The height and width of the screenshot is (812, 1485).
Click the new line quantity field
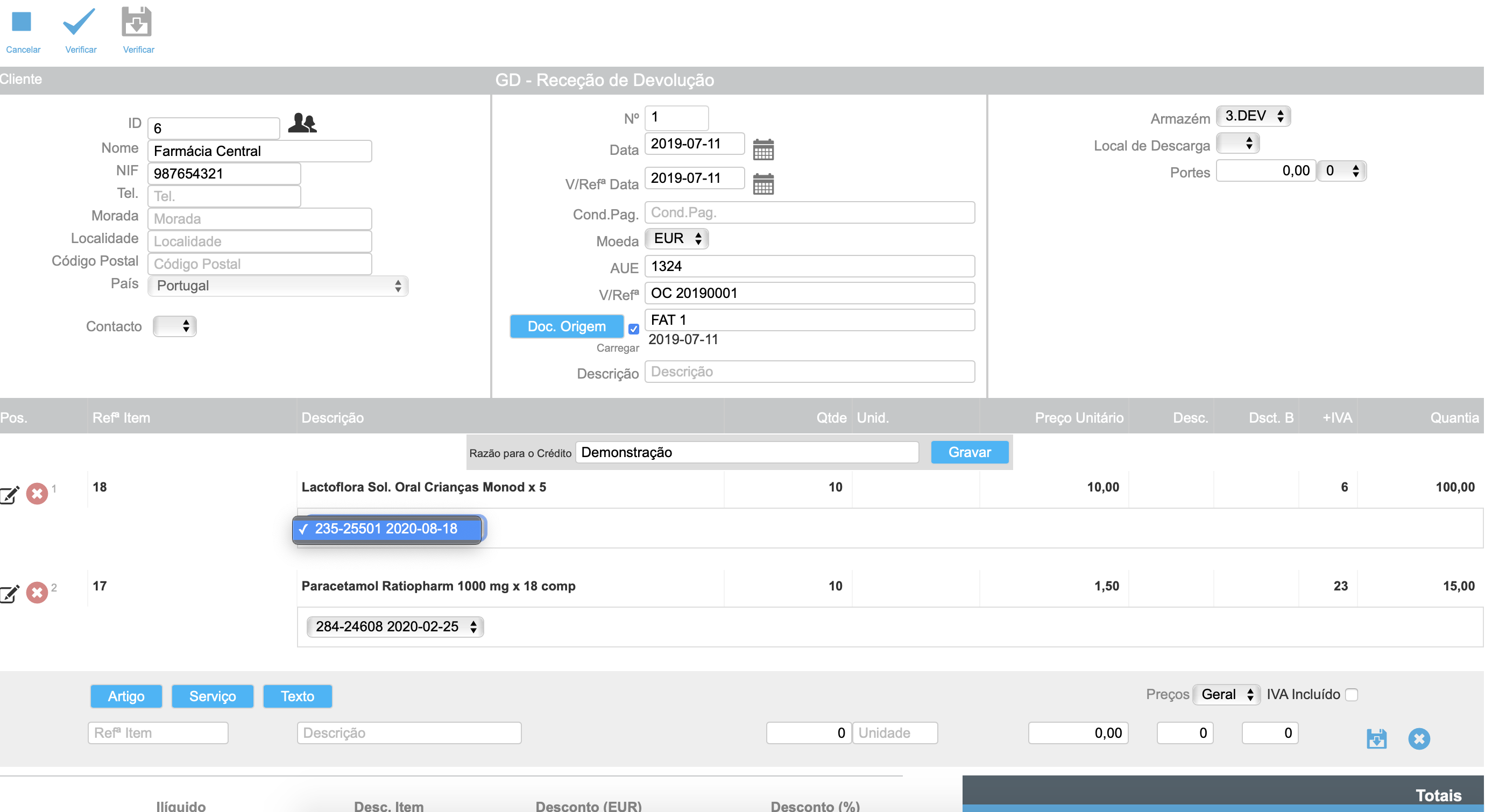809,733
